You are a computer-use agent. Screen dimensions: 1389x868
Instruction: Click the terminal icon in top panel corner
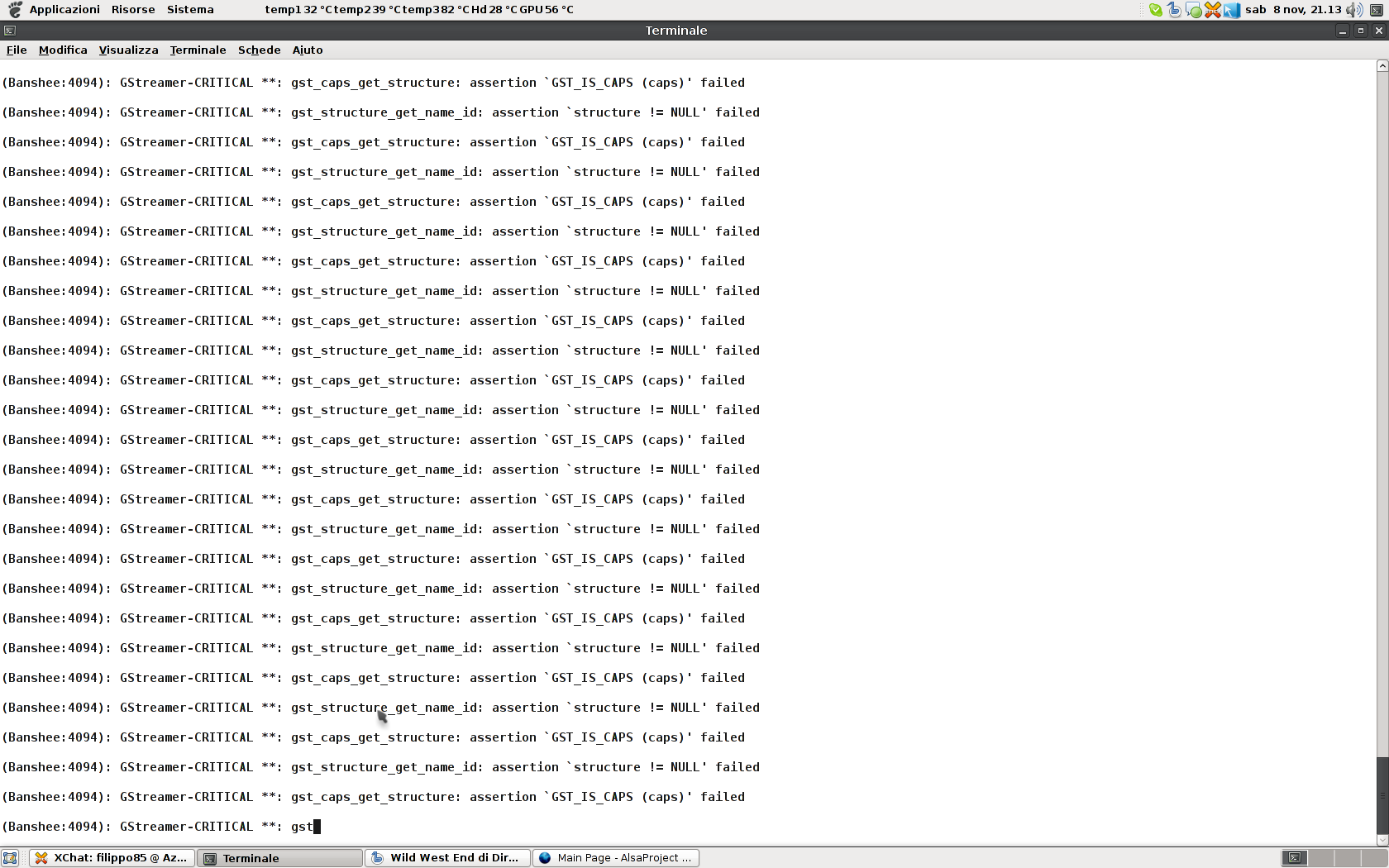[1377, 10]
